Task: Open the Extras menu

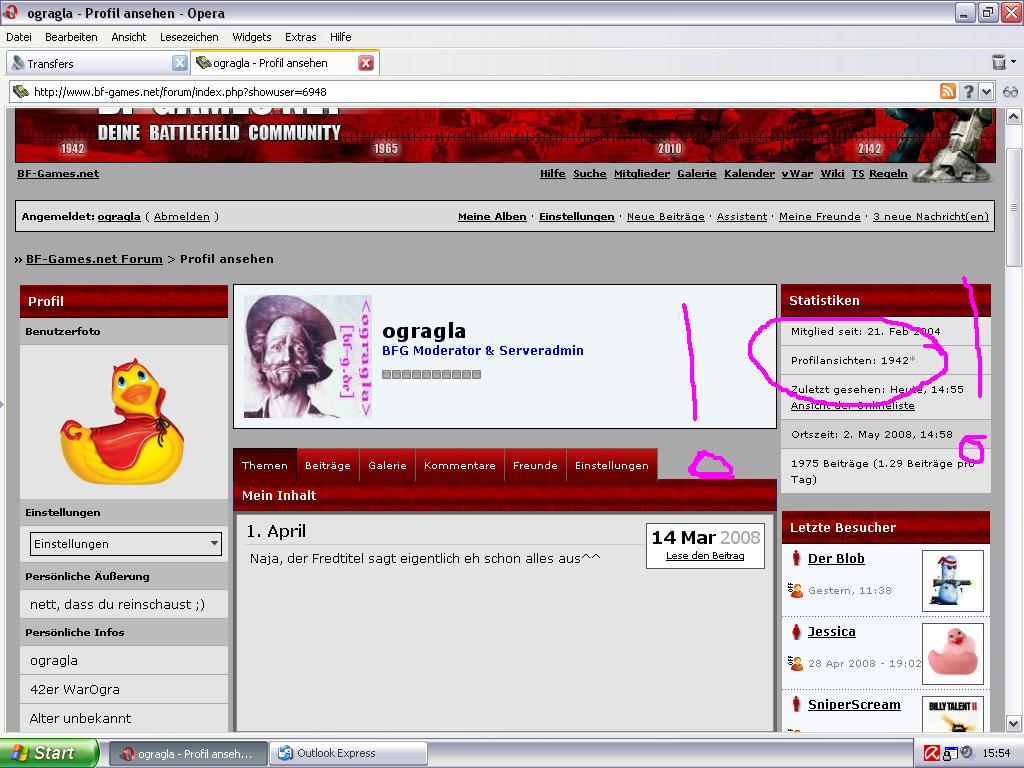Action: [300, 37]
